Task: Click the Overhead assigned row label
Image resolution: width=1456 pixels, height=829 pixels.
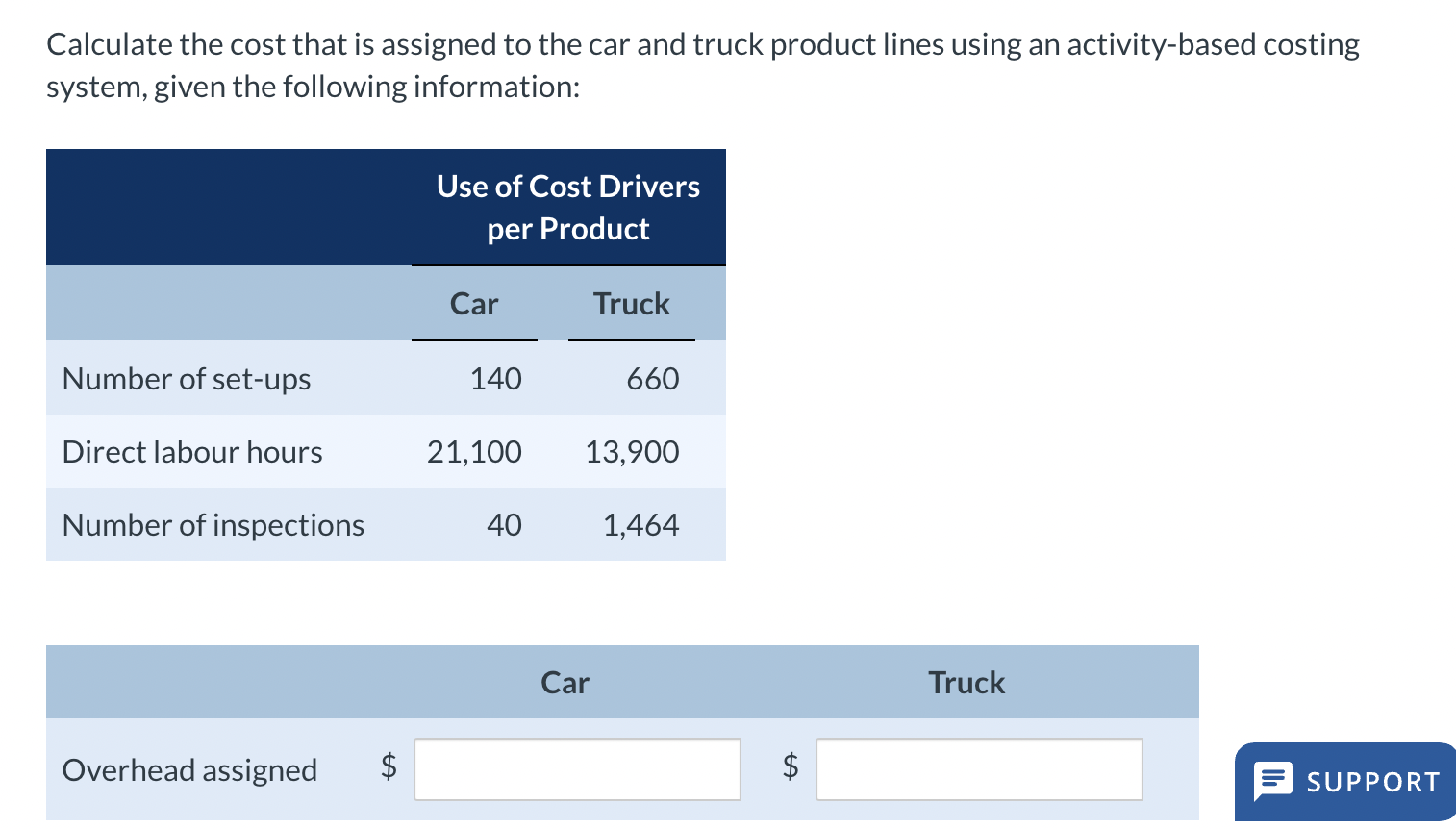Action: coord(189,769)
